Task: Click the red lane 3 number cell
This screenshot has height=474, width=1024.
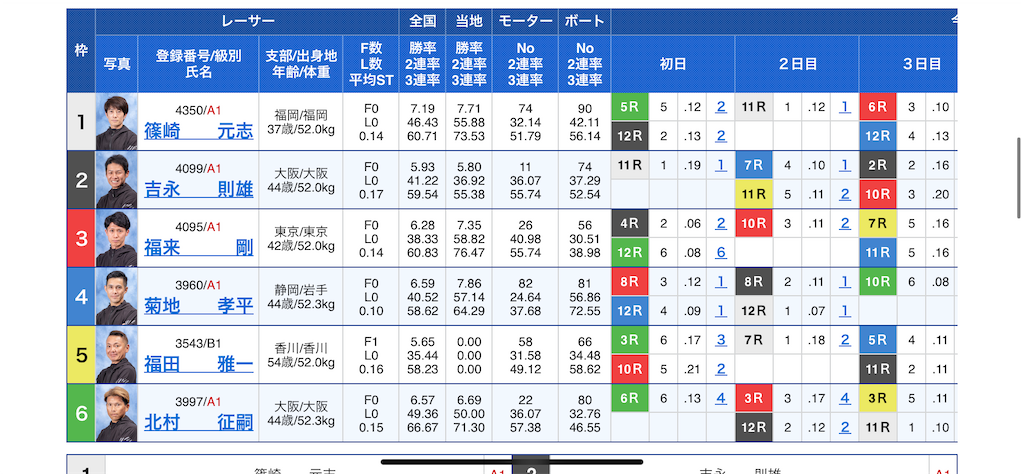Action: (81, 238)
